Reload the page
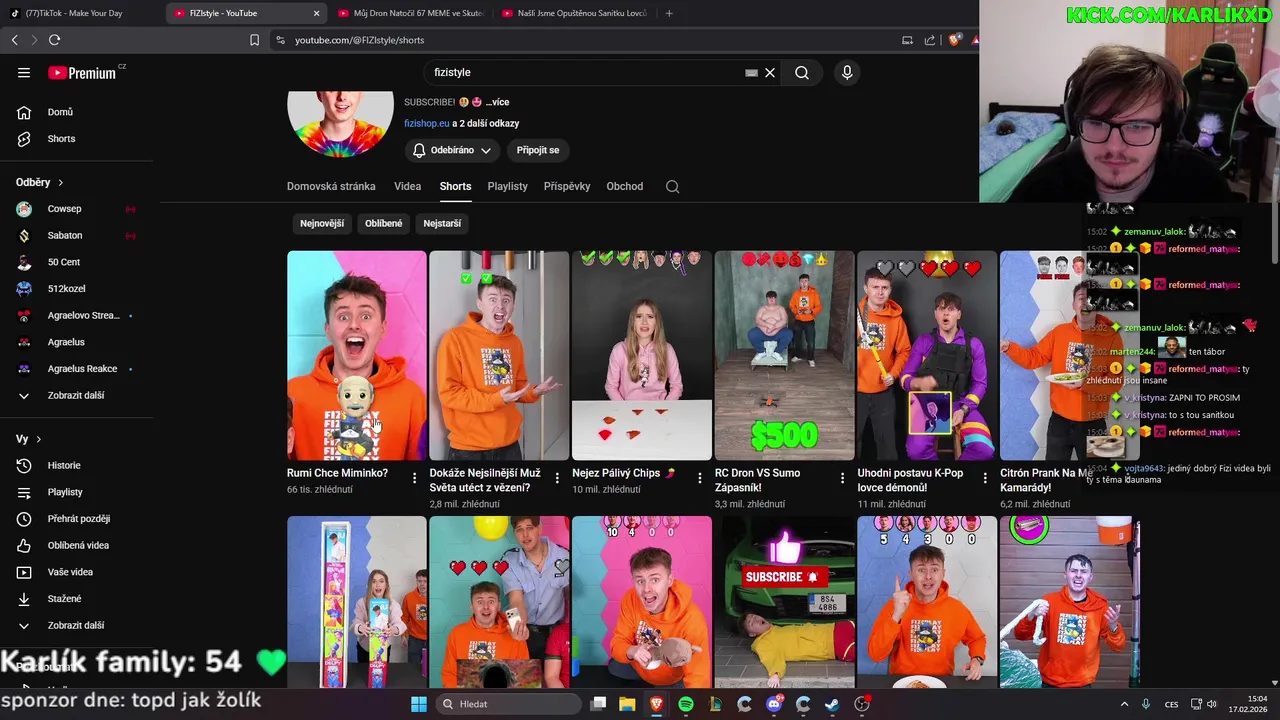Image resolution: width=1280 pixels, height=720 pixels. click(x=54, y=40)
